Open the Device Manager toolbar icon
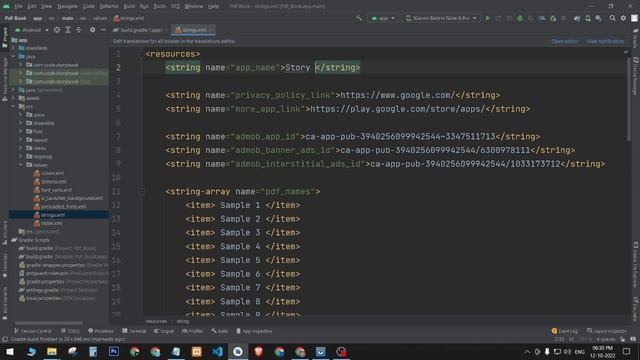The width and height of the screenshot is (640, 360). tap(588, 18)
